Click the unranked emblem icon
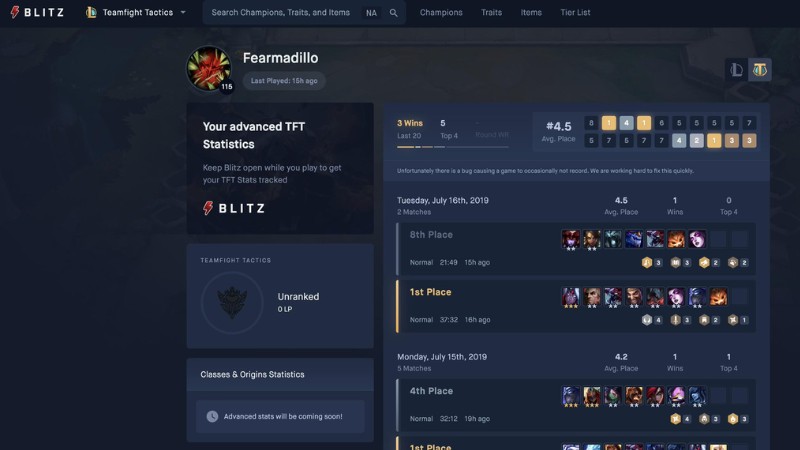Screen dimensions: 800x450 (x=232, y=303)
